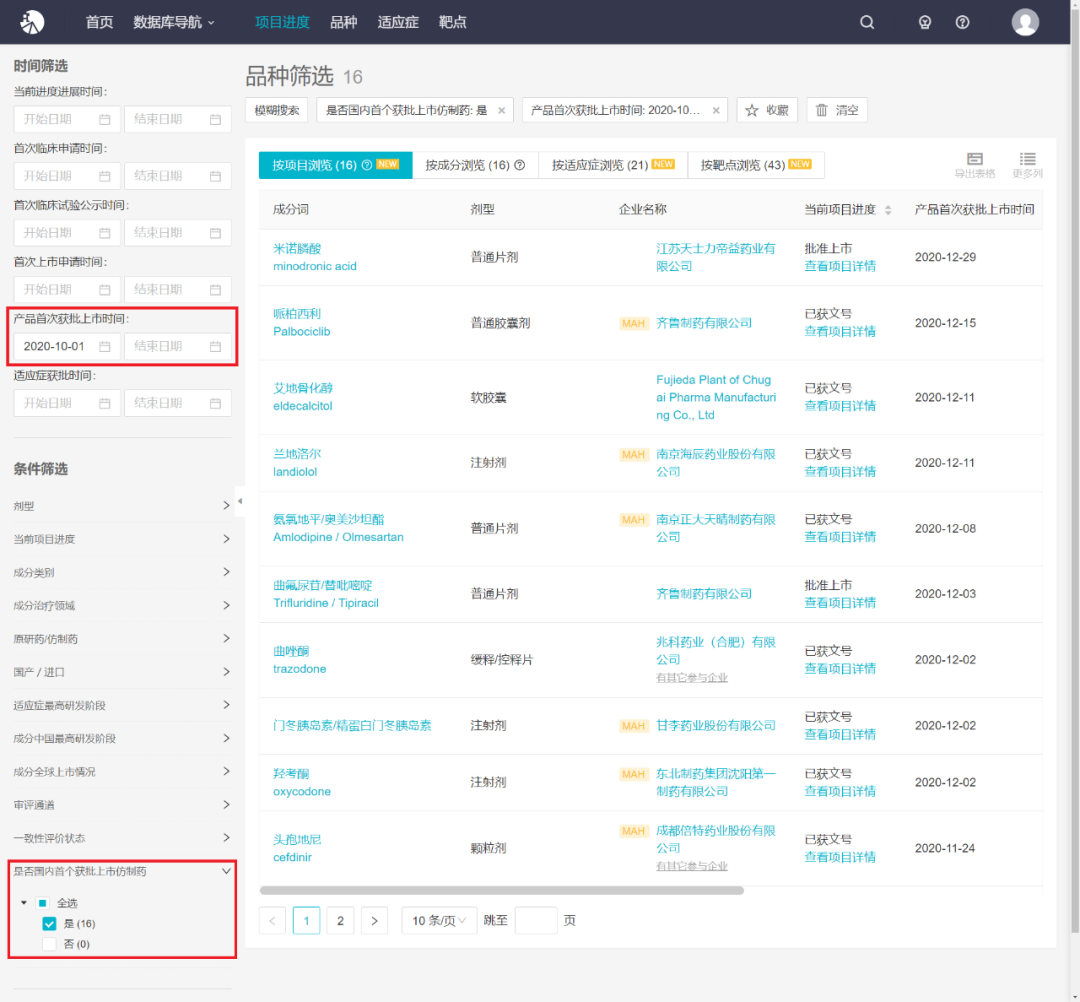Viewport: 1080px width, 1002px height.
Task: Click the 2020-10-01 start date field
Action: (x=67, y=346)
